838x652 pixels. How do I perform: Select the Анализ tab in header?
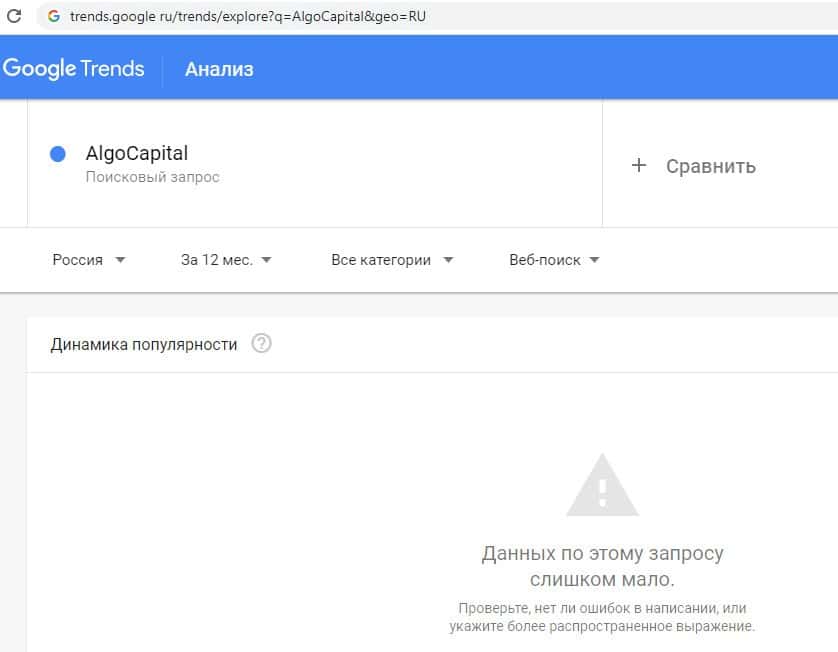[219, 69]
